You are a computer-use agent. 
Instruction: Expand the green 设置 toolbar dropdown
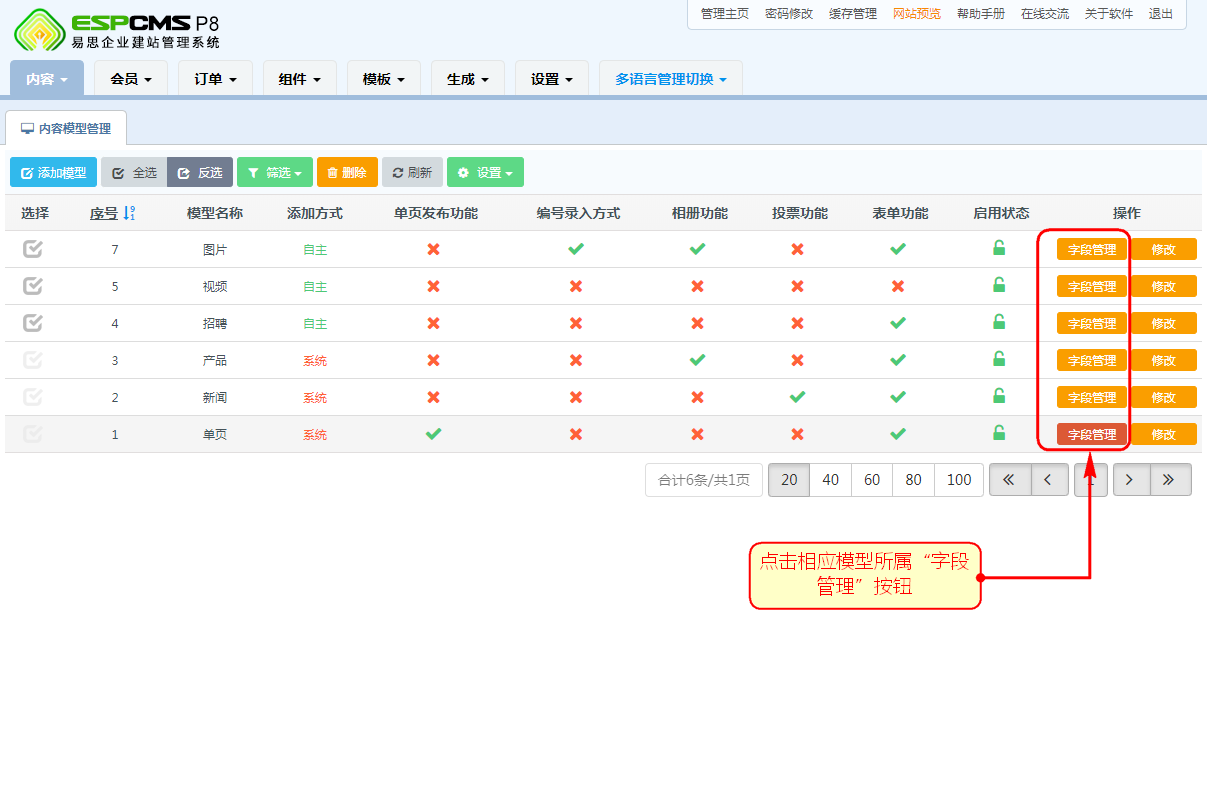(x=485, y=173)
